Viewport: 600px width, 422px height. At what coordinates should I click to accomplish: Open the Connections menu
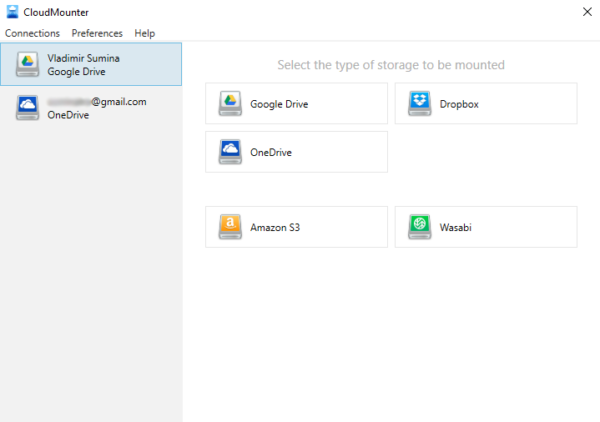point(32,33)
